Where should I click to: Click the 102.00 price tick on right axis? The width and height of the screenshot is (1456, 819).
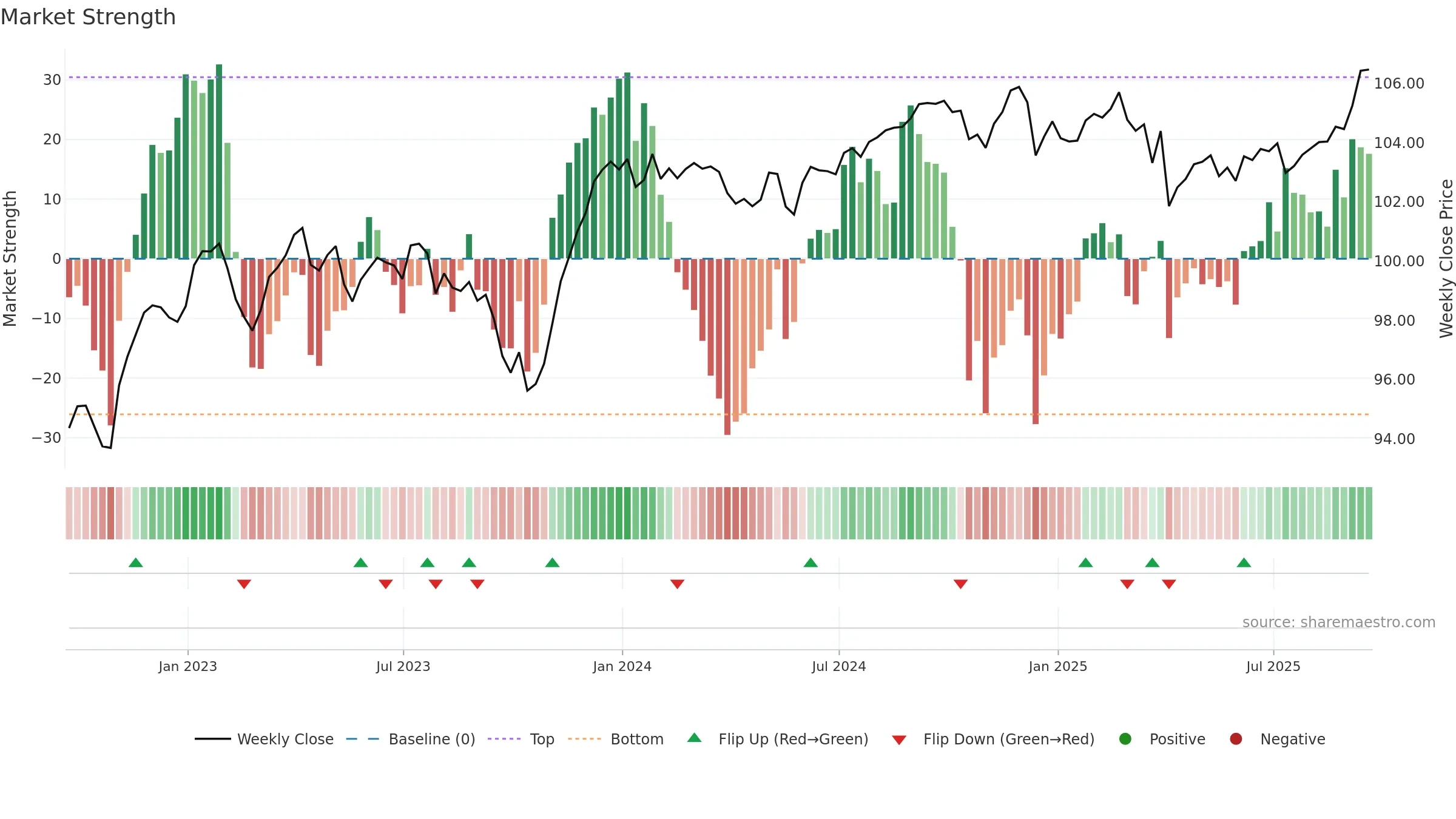[x=1399, y=201]
